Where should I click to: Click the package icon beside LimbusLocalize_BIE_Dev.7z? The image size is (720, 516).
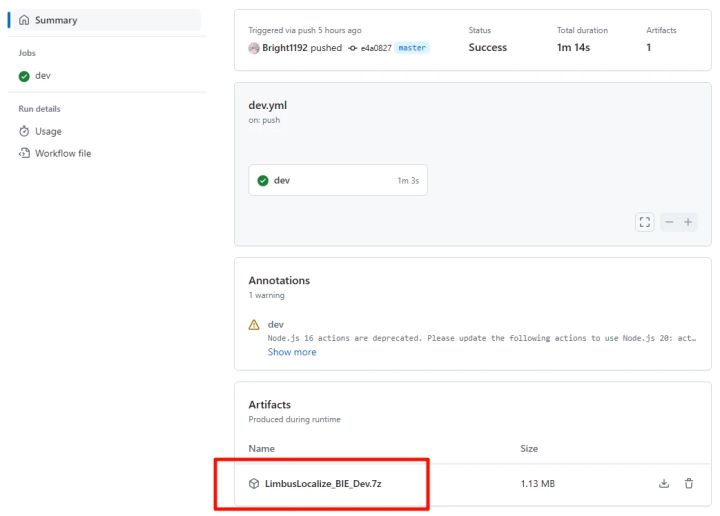pyautogui.click(x=254, y=483)
